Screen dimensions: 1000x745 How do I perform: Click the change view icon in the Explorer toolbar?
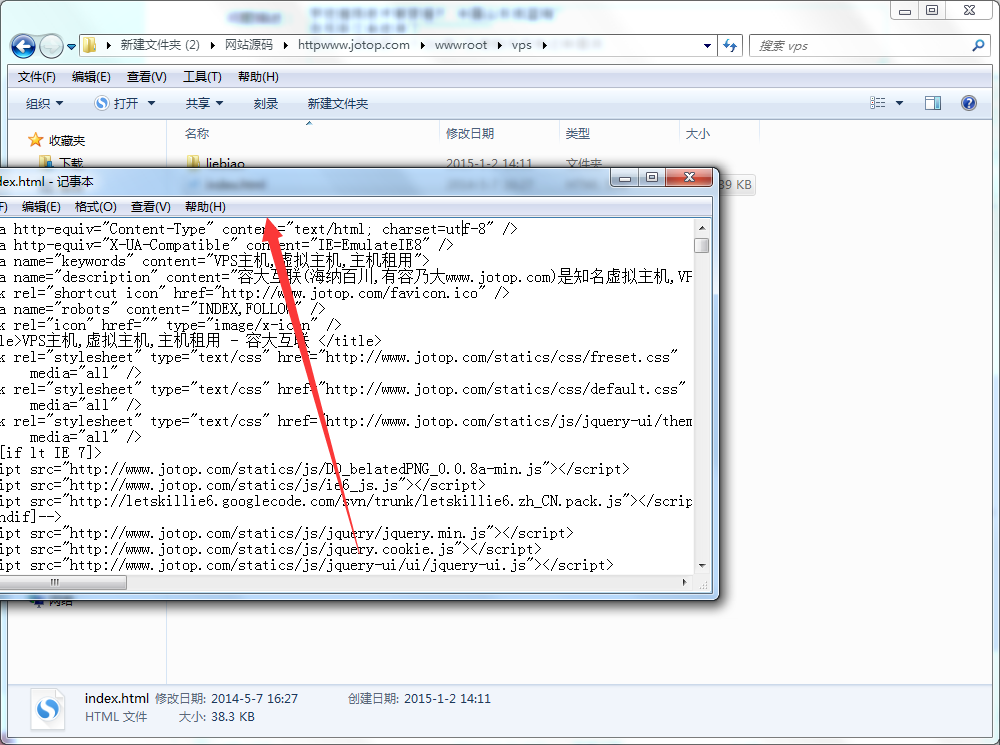click(x=878, y=103)
